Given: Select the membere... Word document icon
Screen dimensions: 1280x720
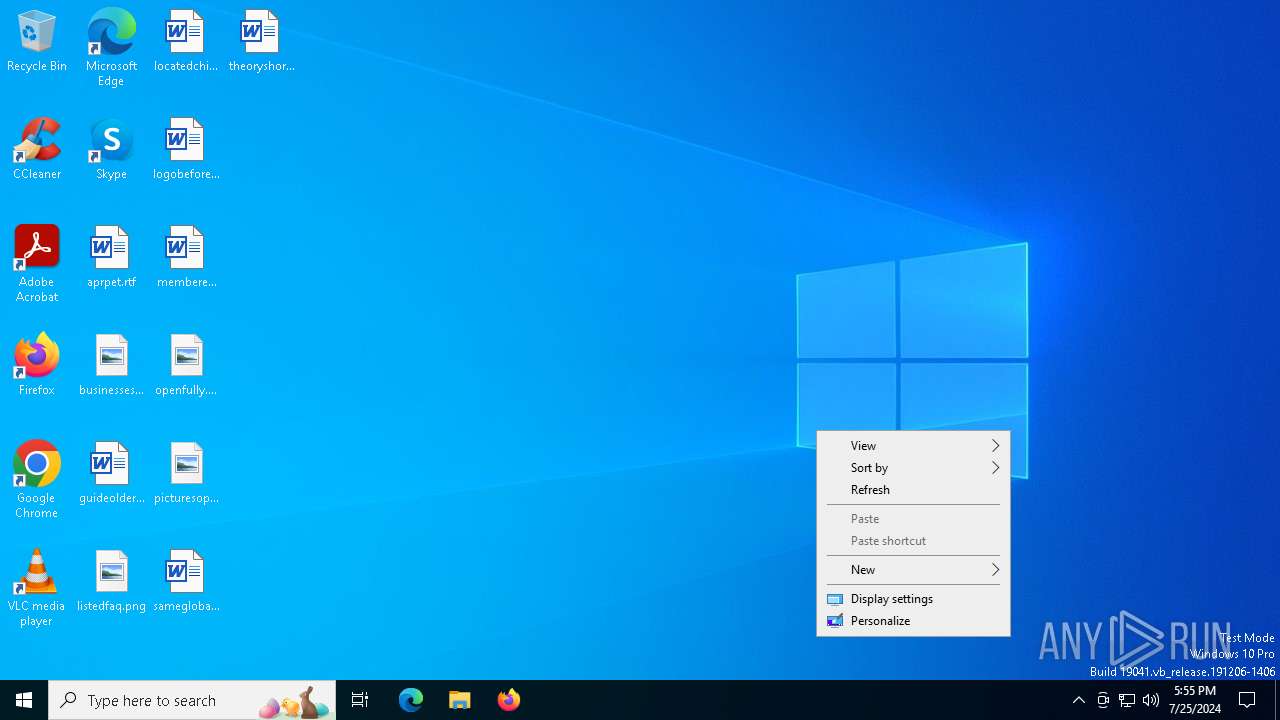Looking at the screenshot, I should (185, 258).
